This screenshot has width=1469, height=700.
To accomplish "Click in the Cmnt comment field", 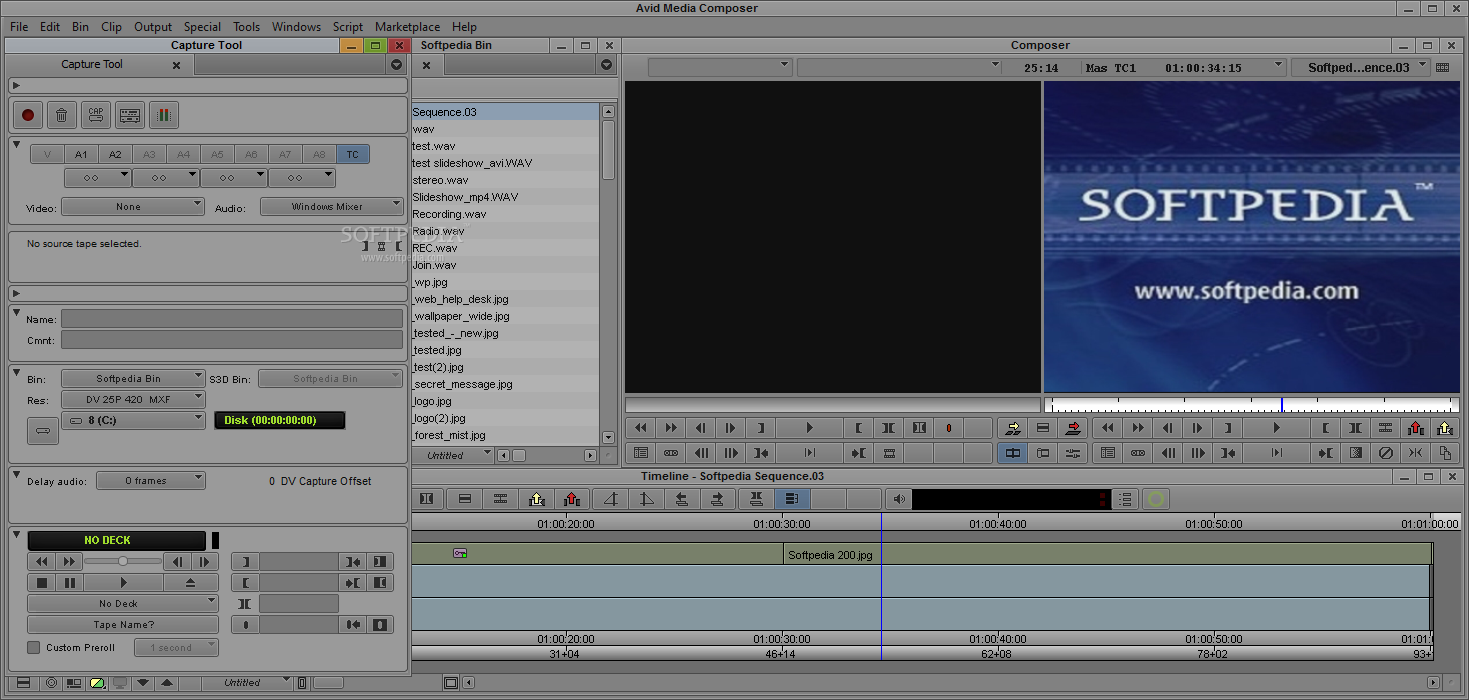I will point(232,340).
